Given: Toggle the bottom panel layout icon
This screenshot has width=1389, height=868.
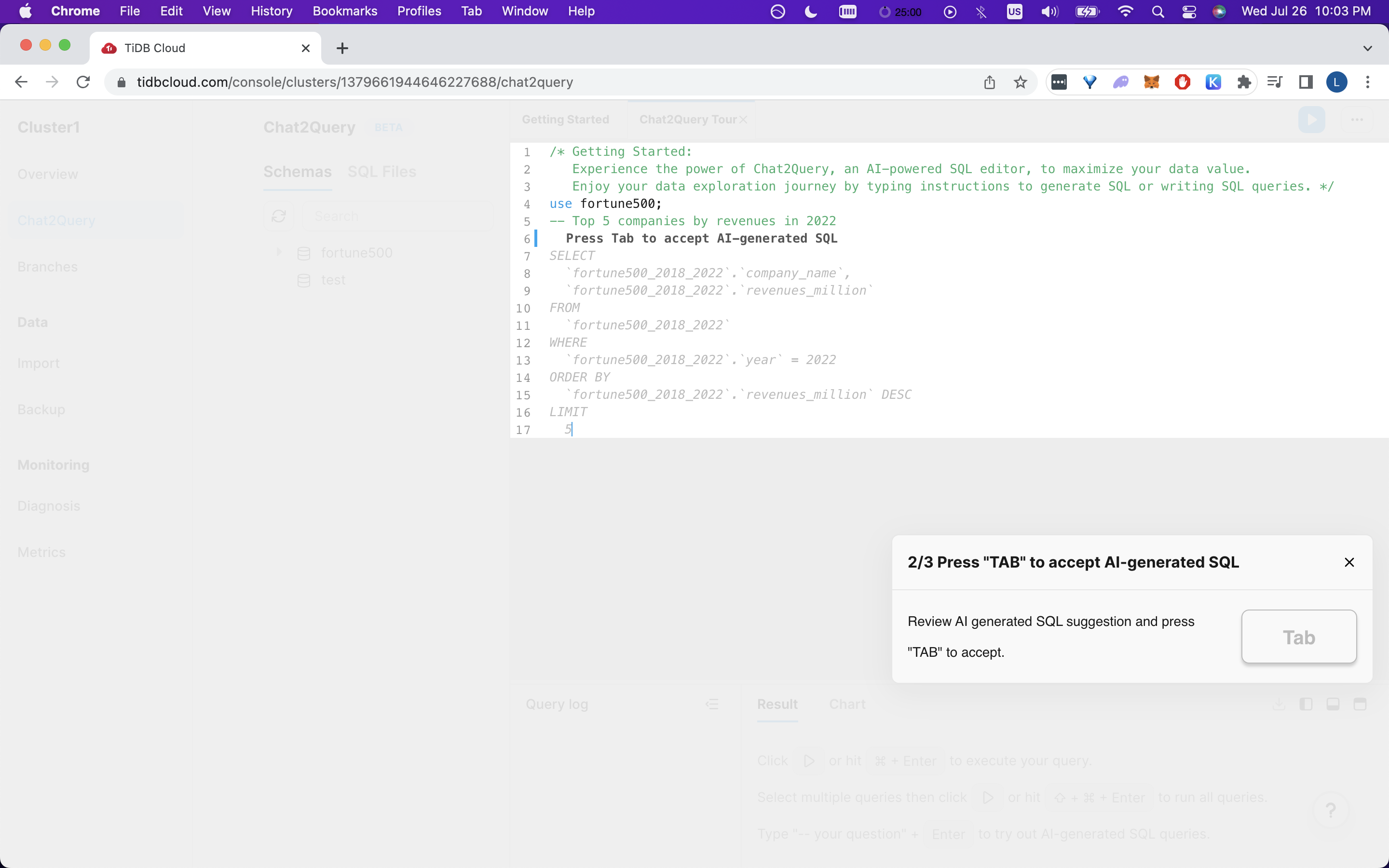Looking at the screenshot, I should (x=1333, y=704).
